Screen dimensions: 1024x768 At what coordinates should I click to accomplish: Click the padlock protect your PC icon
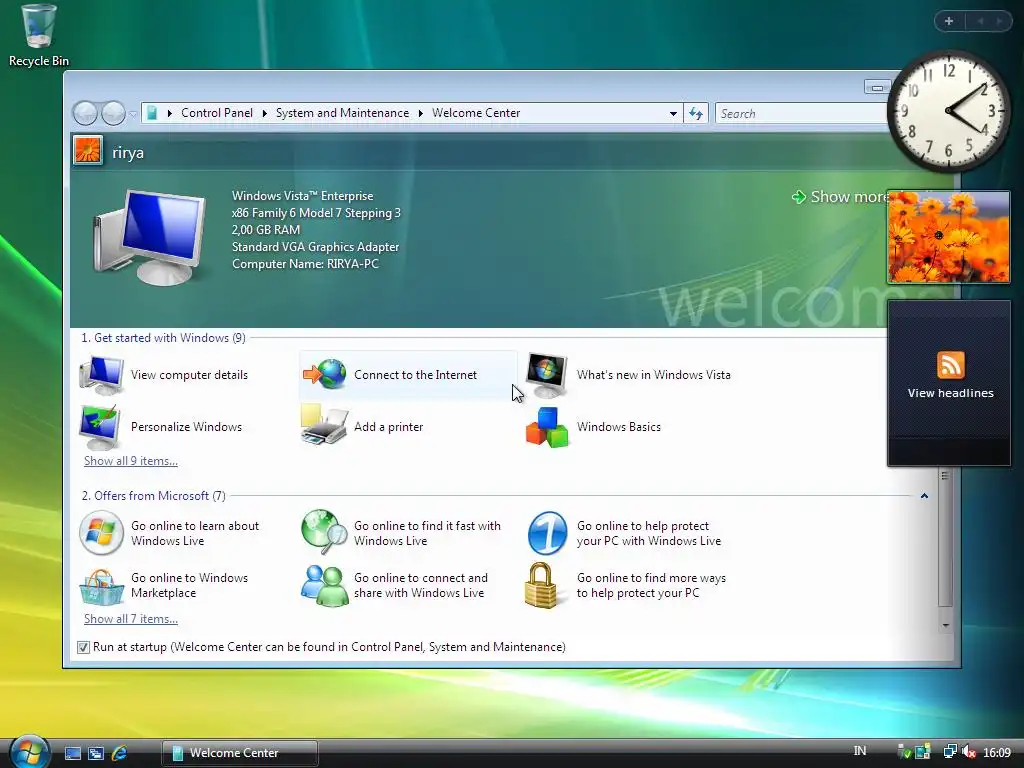coord(541,586)
